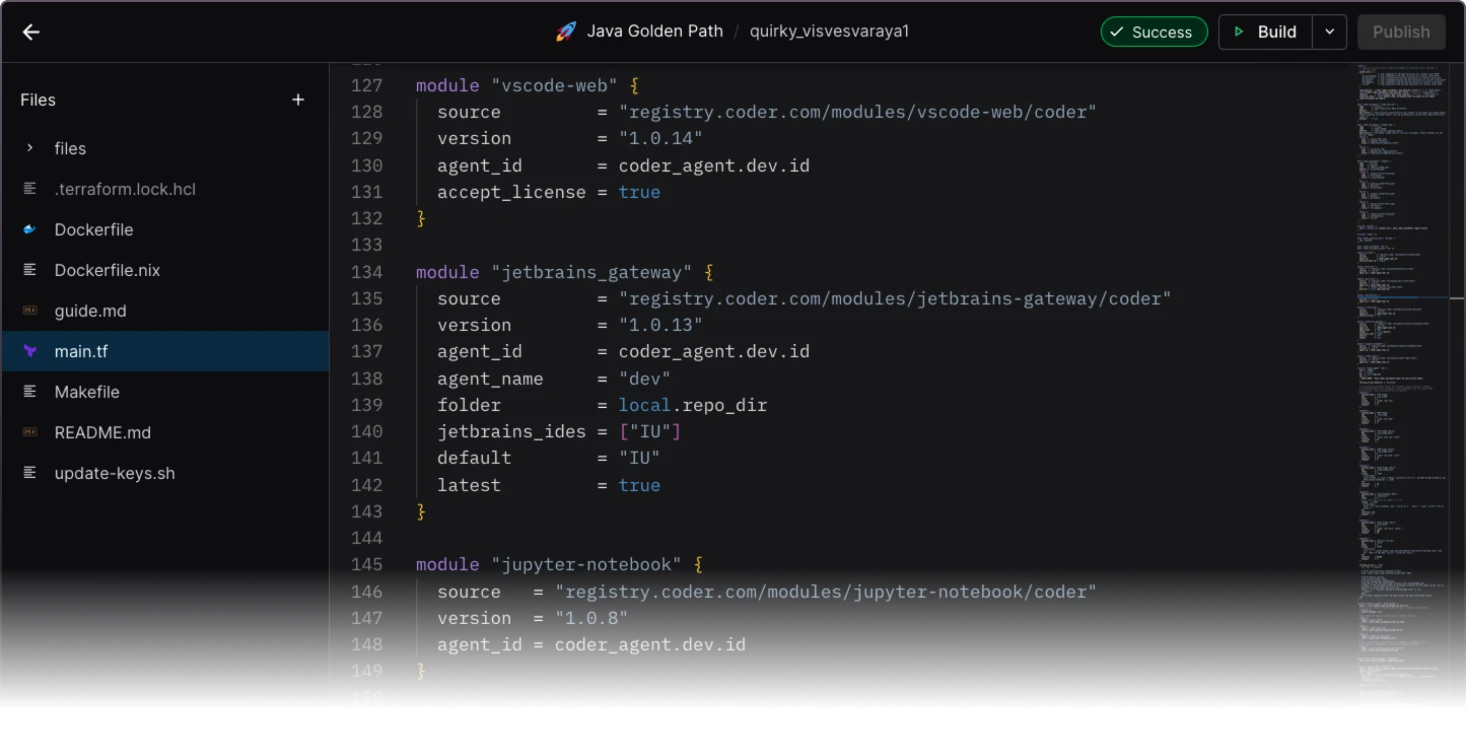
Task: Click the rocket icon beside Java Golden Path
Action: click(566, 32)
